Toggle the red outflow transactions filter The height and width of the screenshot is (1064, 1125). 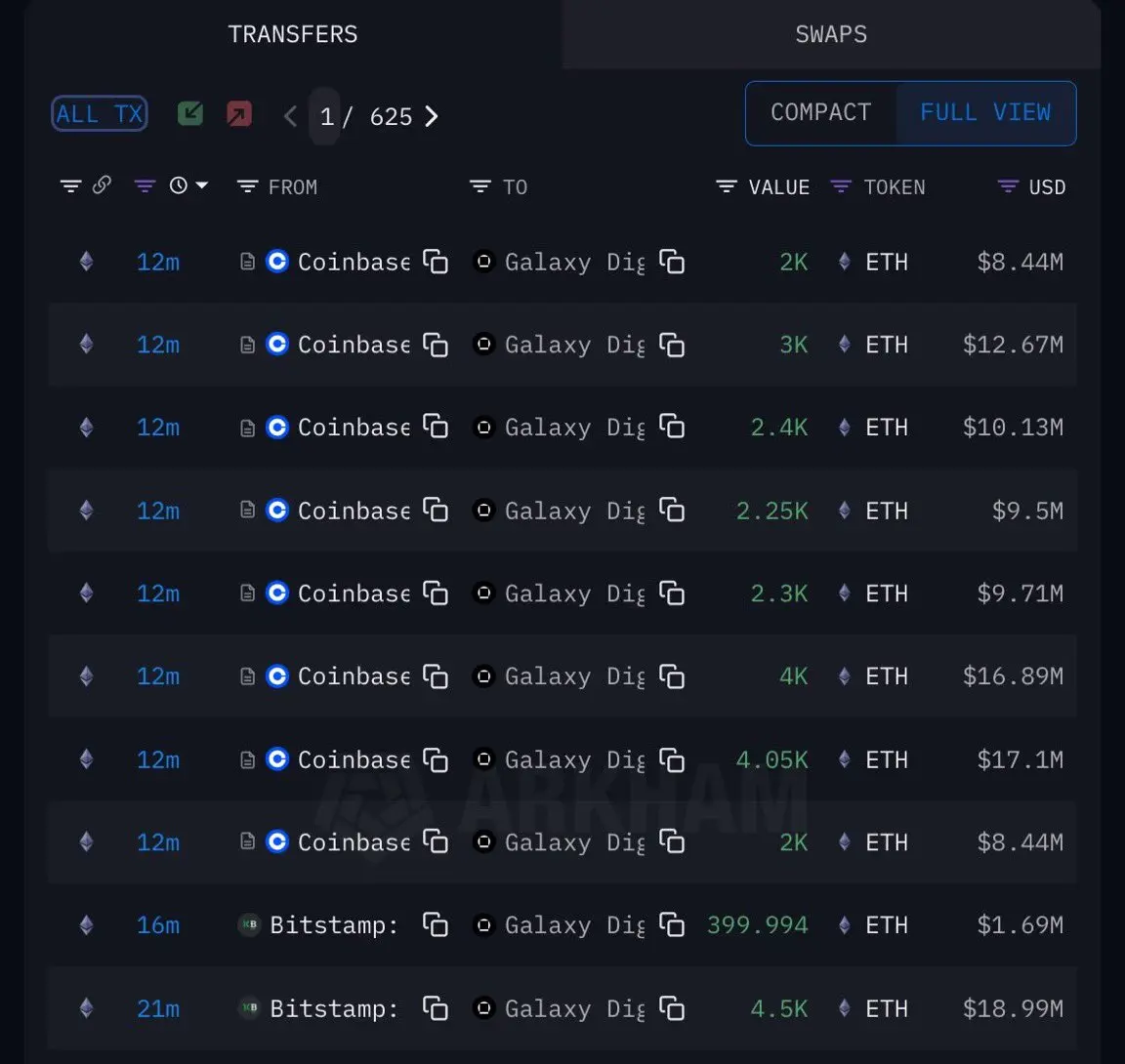(x=239, y=113)
